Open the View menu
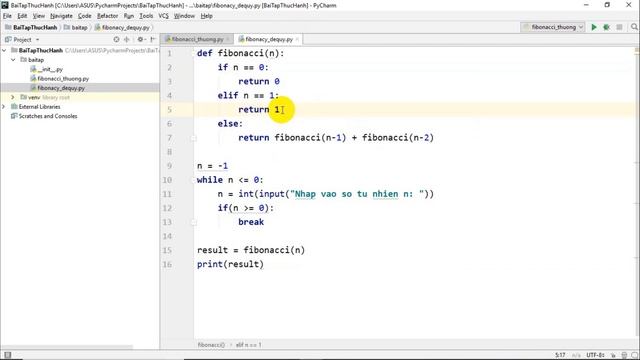This screenshot has width=640, height=360. click(x=39, y=16)
